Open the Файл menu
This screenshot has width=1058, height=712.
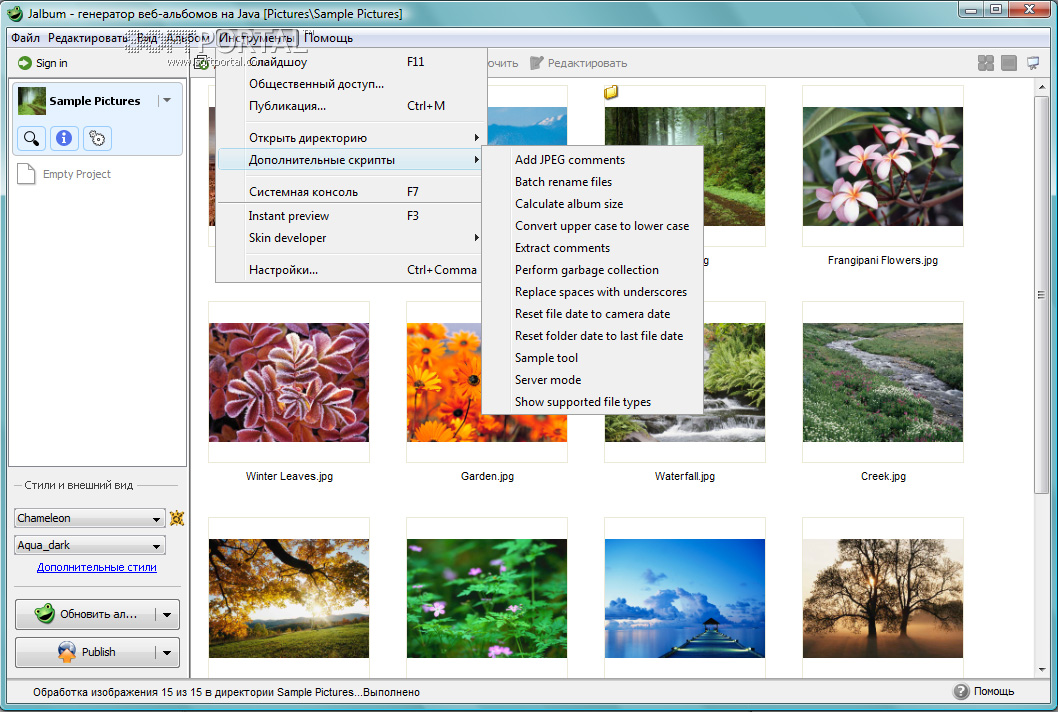pyautogui.click(x=25, y=38)
